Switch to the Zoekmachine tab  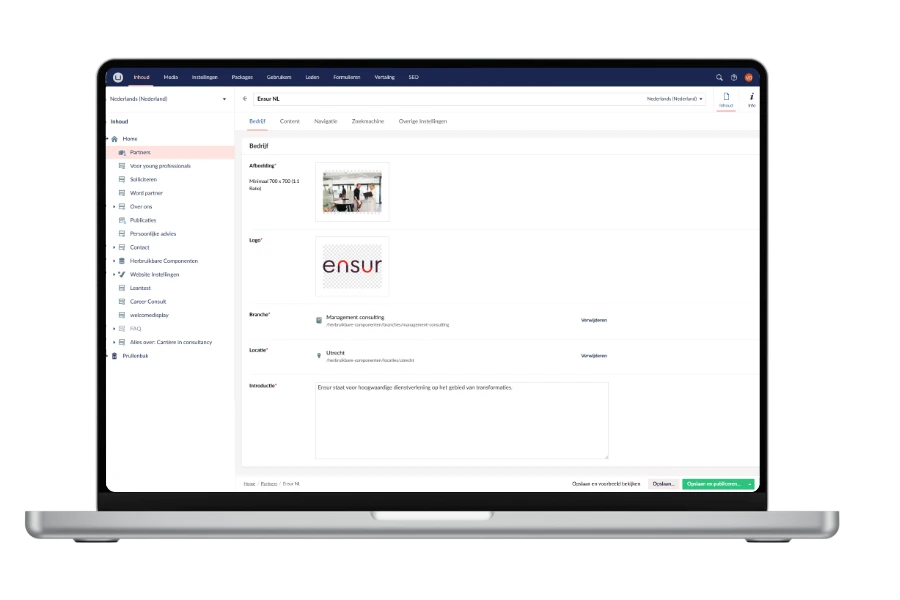tap(367, 121)
